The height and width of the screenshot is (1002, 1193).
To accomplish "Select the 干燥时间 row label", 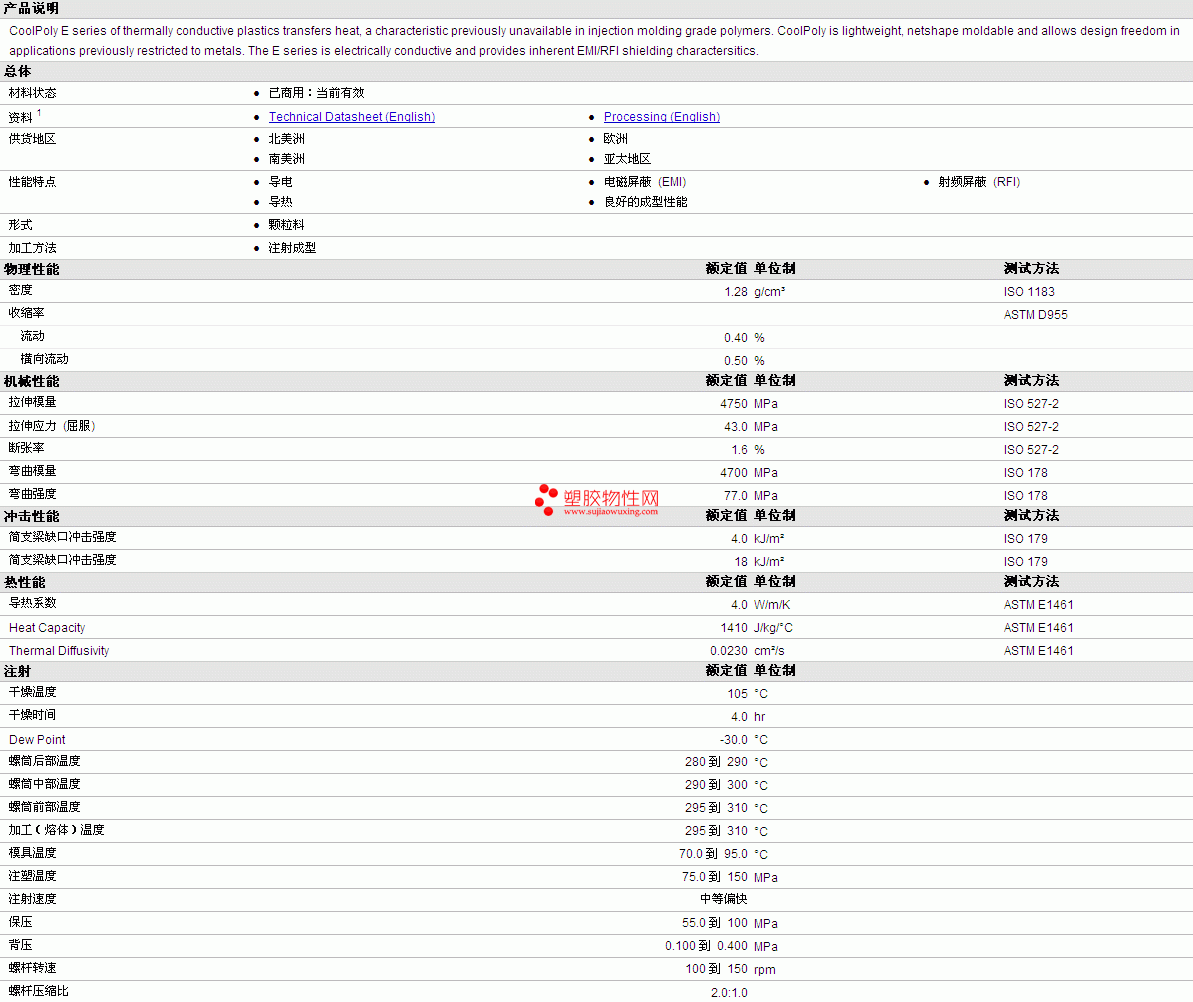I will tap(33, 714).
